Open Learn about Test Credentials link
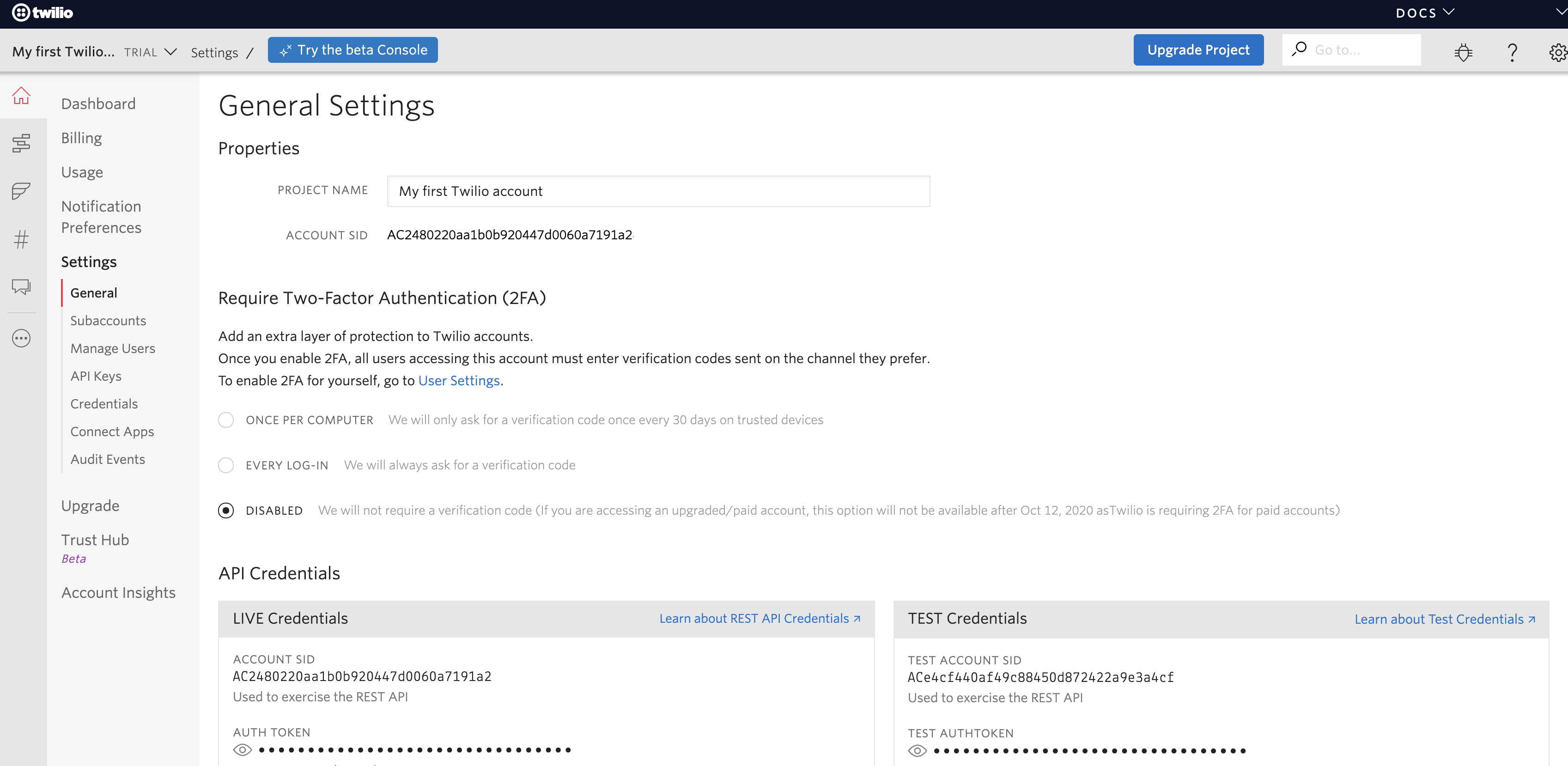 1445,619
